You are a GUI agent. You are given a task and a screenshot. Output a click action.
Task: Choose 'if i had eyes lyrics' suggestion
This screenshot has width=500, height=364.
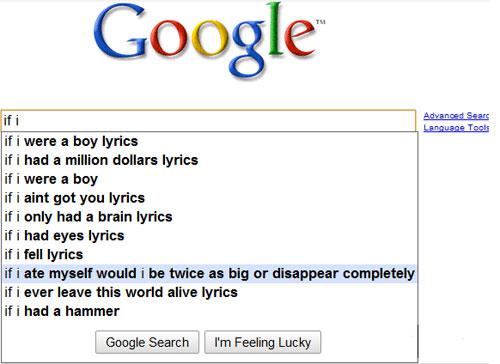pyautogui.click(x=210, y=236)
